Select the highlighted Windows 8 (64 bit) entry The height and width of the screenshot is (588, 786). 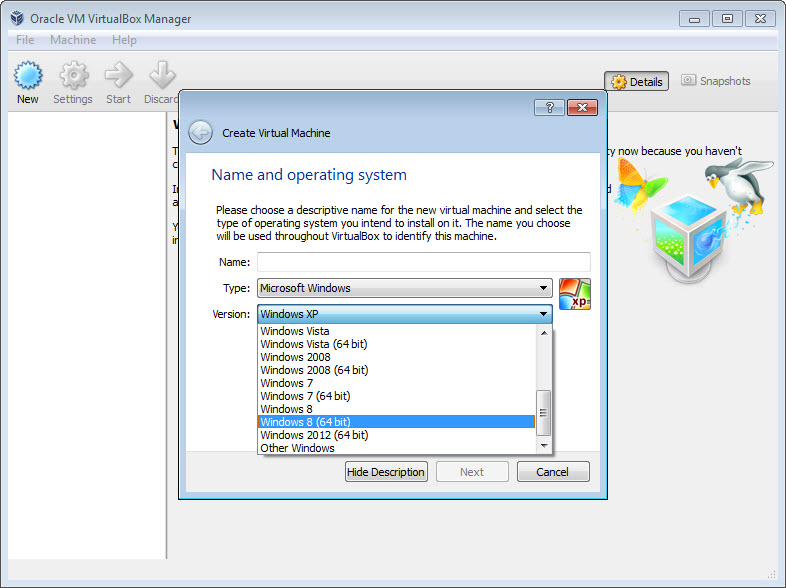tap(397, 422)
